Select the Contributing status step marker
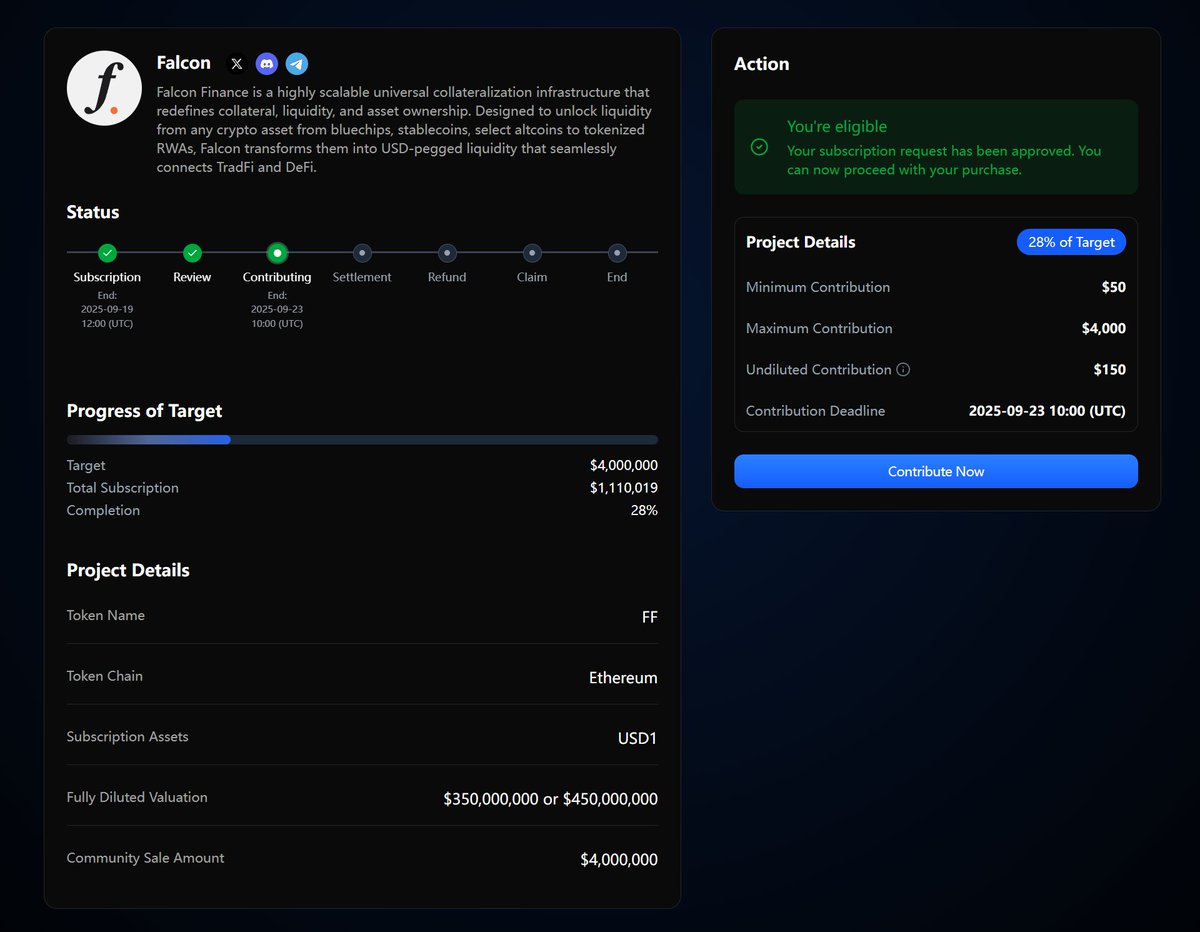Viewport: 1200px width, 932px height. (x=277, y=253)
